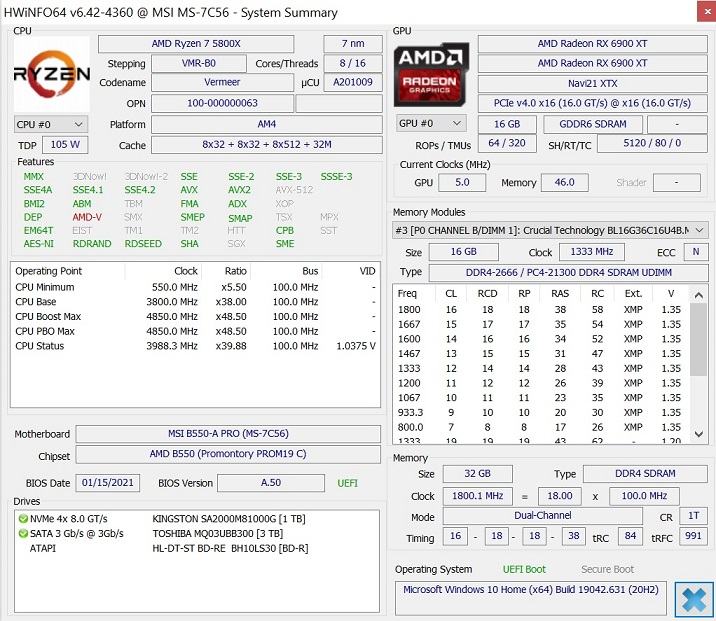Click the Memory Clock 1800.1 MHz field
This screenshot has width=716, height=621.
point(477,496)
